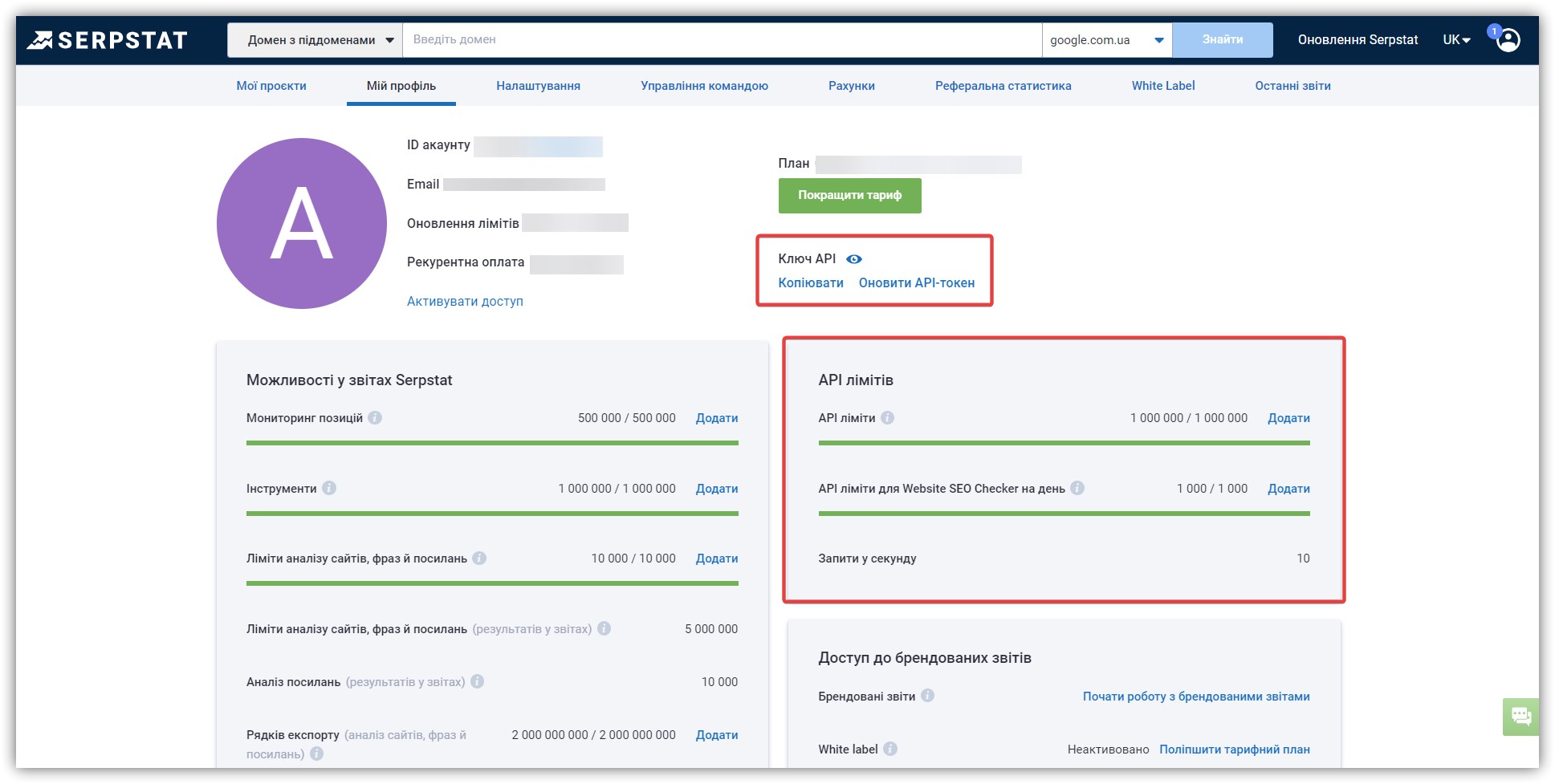Viewport: 1555px width, 784px height.
Task: Switch to White Label tab
Action: point(1163,86)
